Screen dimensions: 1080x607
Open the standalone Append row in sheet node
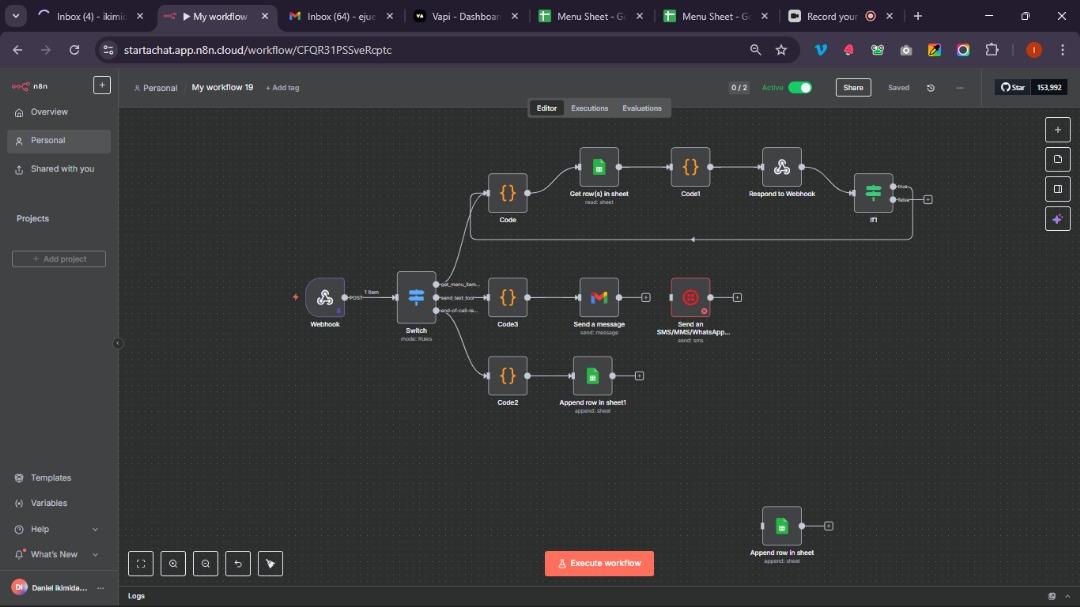(782, 526)
